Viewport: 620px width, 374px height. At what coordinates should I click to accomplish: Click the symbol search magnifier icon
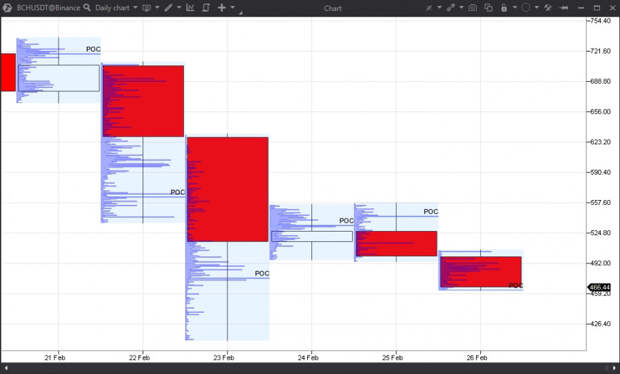tap(87, 8)
